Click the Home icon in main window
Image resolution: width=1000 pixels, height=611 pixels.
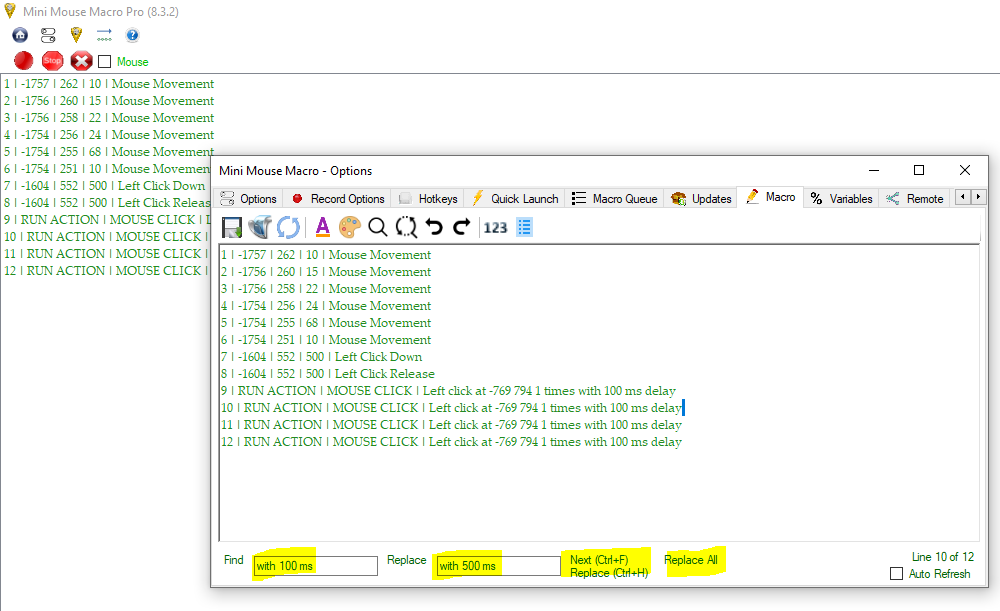[x=20, y=35]
